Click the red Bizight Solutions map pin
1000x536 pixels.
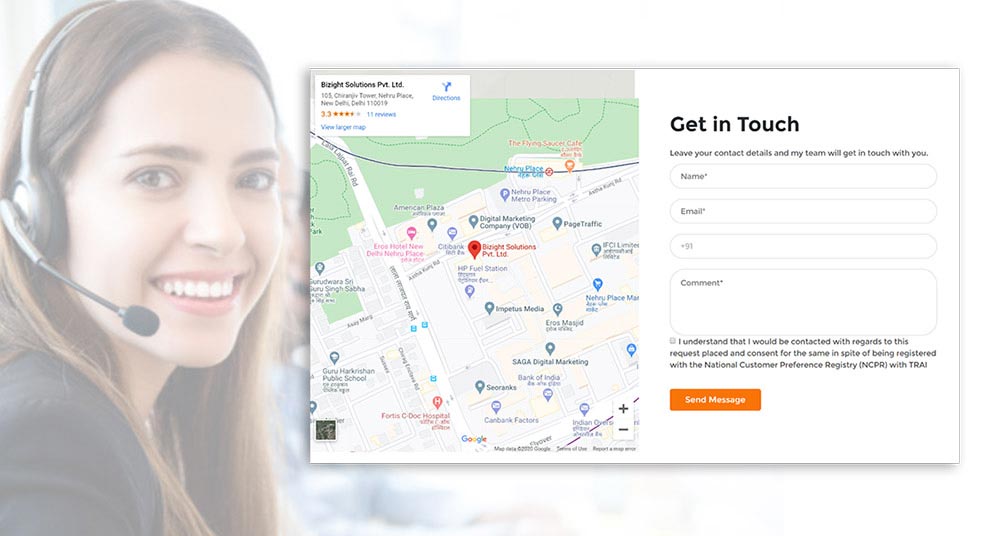[x=474, y=248]
